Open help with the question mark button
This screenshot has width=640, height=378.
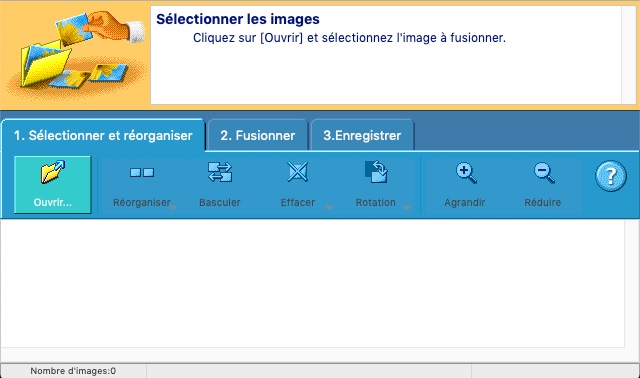point(611,176)
